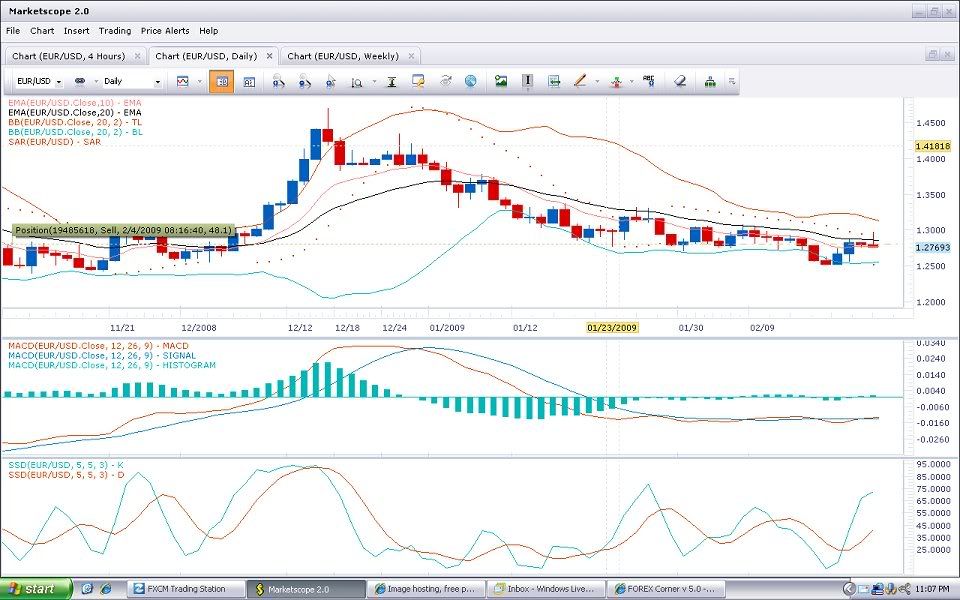Click the green hierarchy tree icon
The image size is (960, 600).
click(710, 81)
